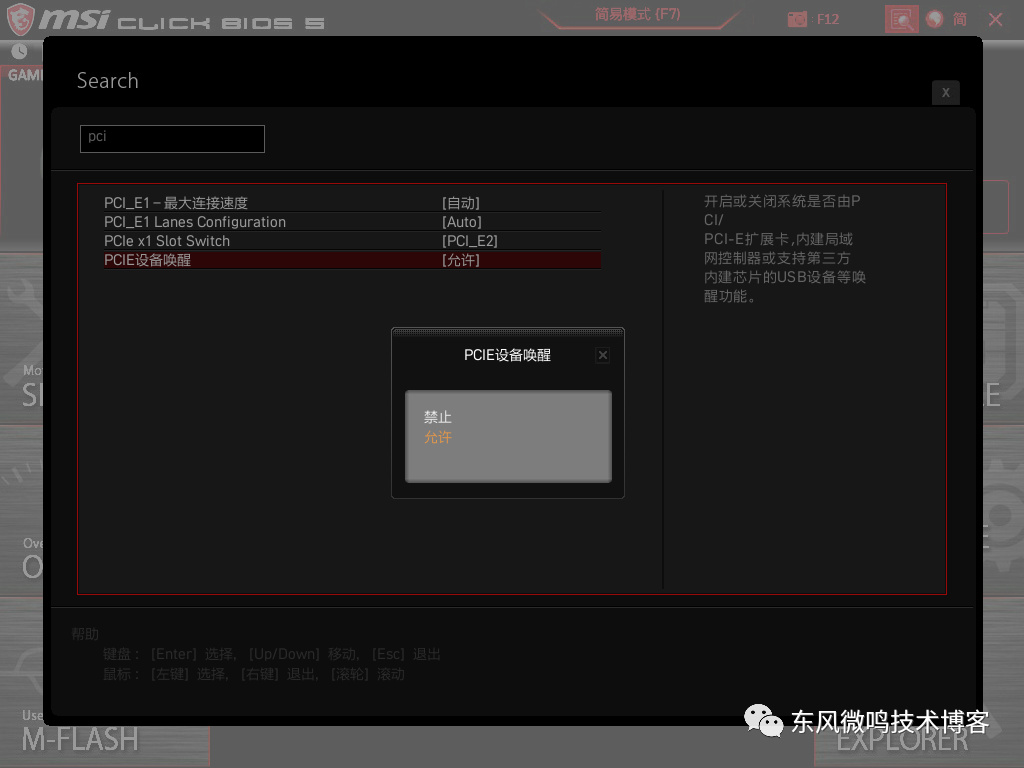Select highlighted PCIE设备唤醒 row
1024x768 pixels.
pos(352,260)
